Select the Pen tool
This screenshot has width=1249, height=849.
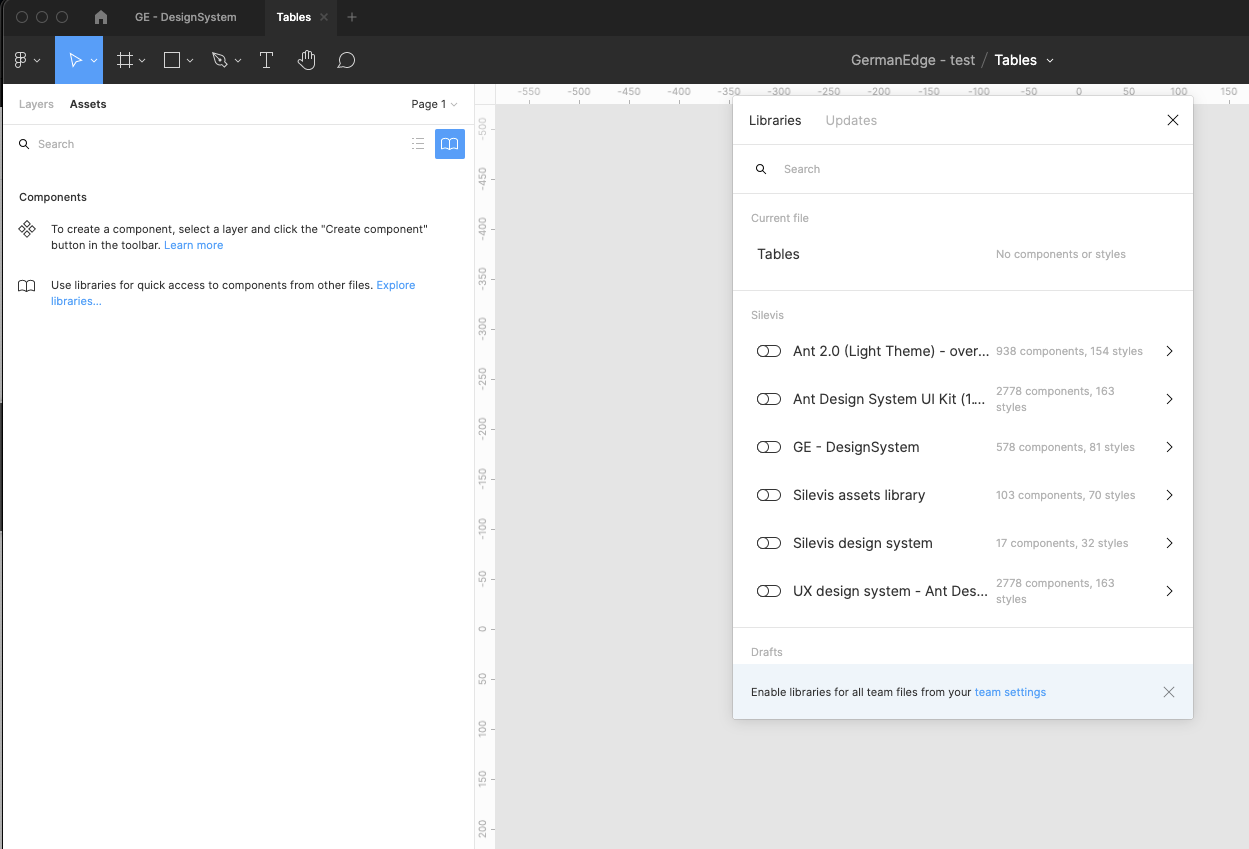click(x=220, y=60)
